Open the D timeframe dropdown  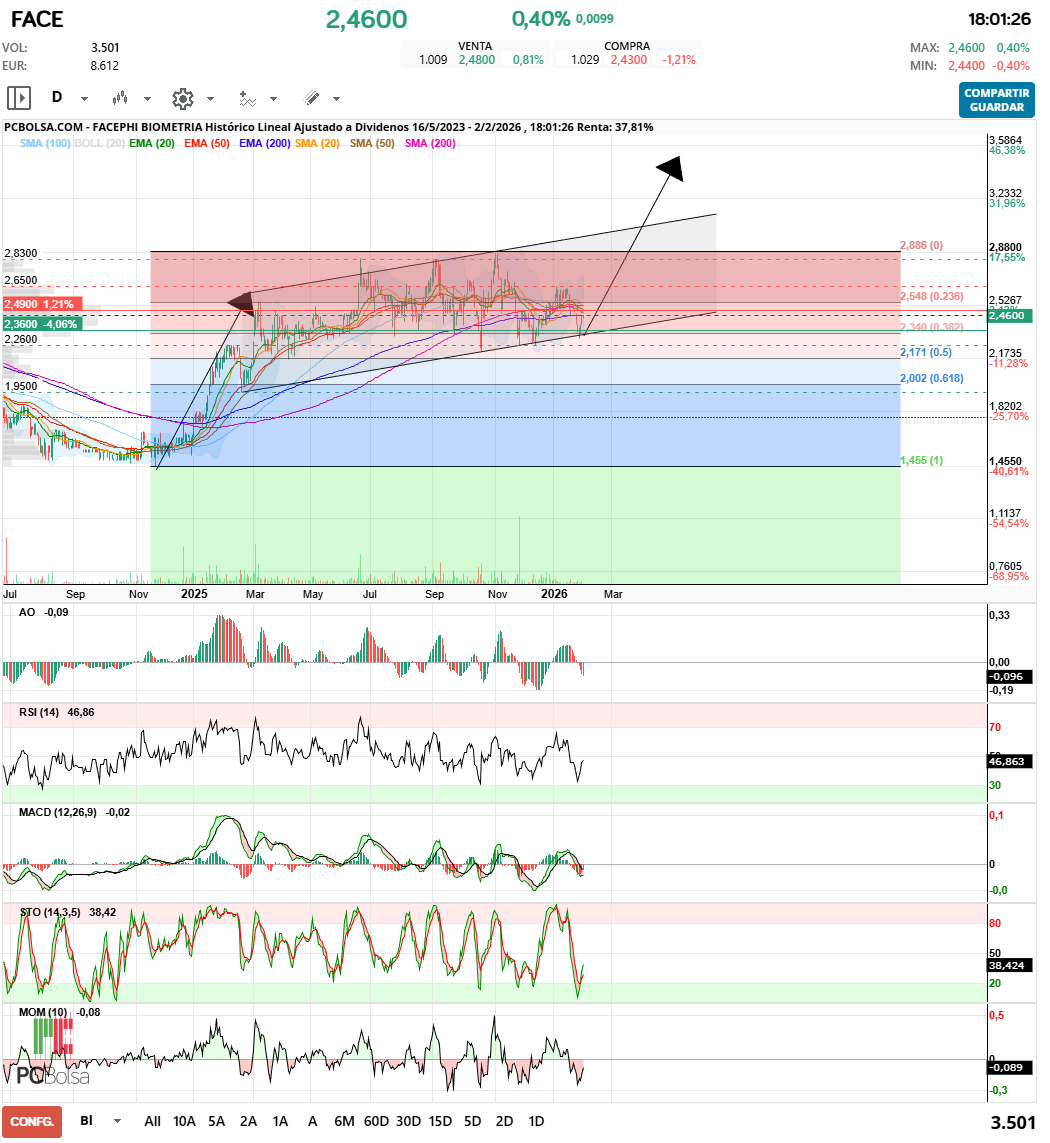tap(62, 97)
